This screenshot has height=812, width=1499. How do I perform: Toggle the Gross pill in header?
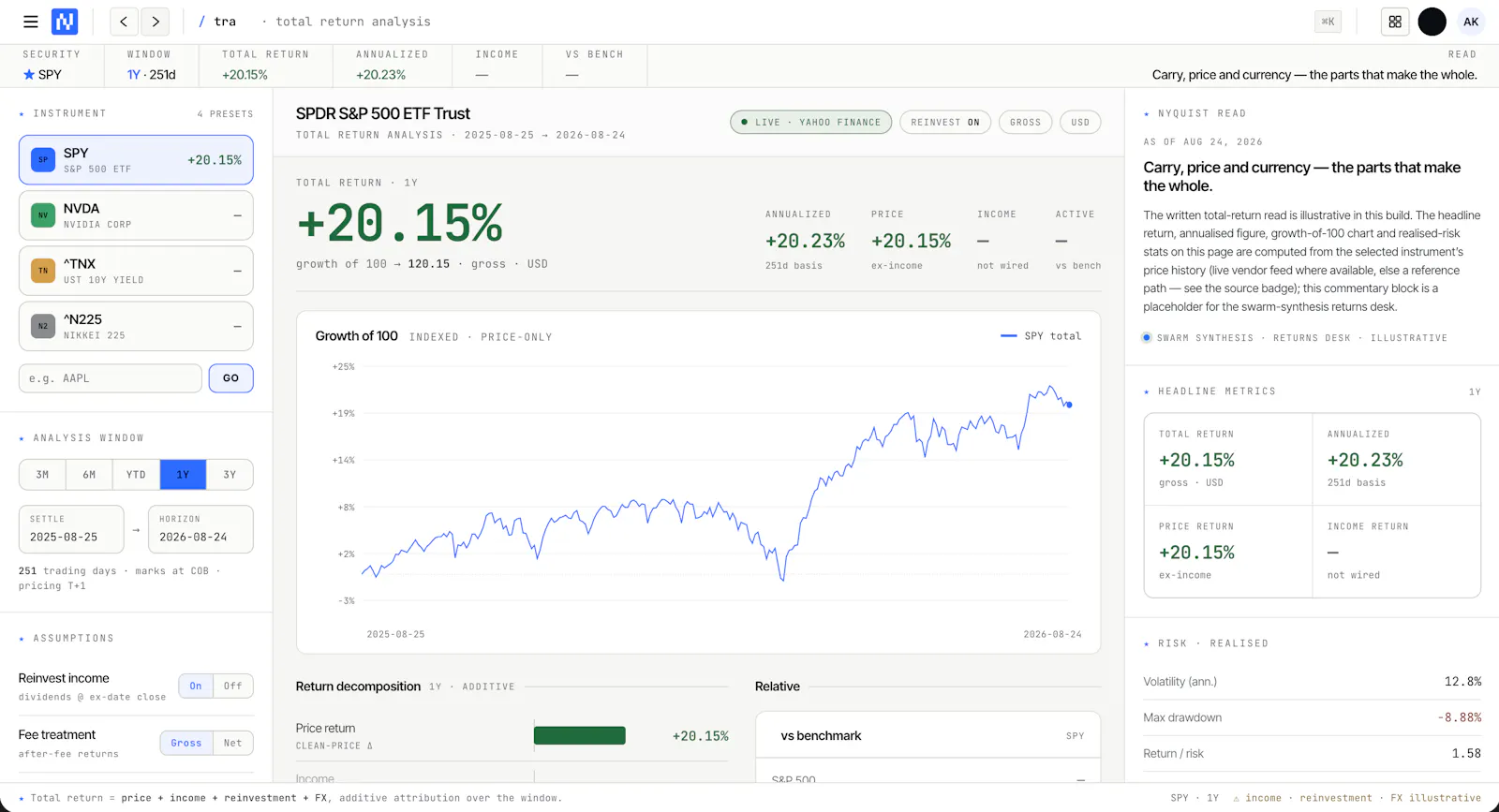coord(1025,123)
